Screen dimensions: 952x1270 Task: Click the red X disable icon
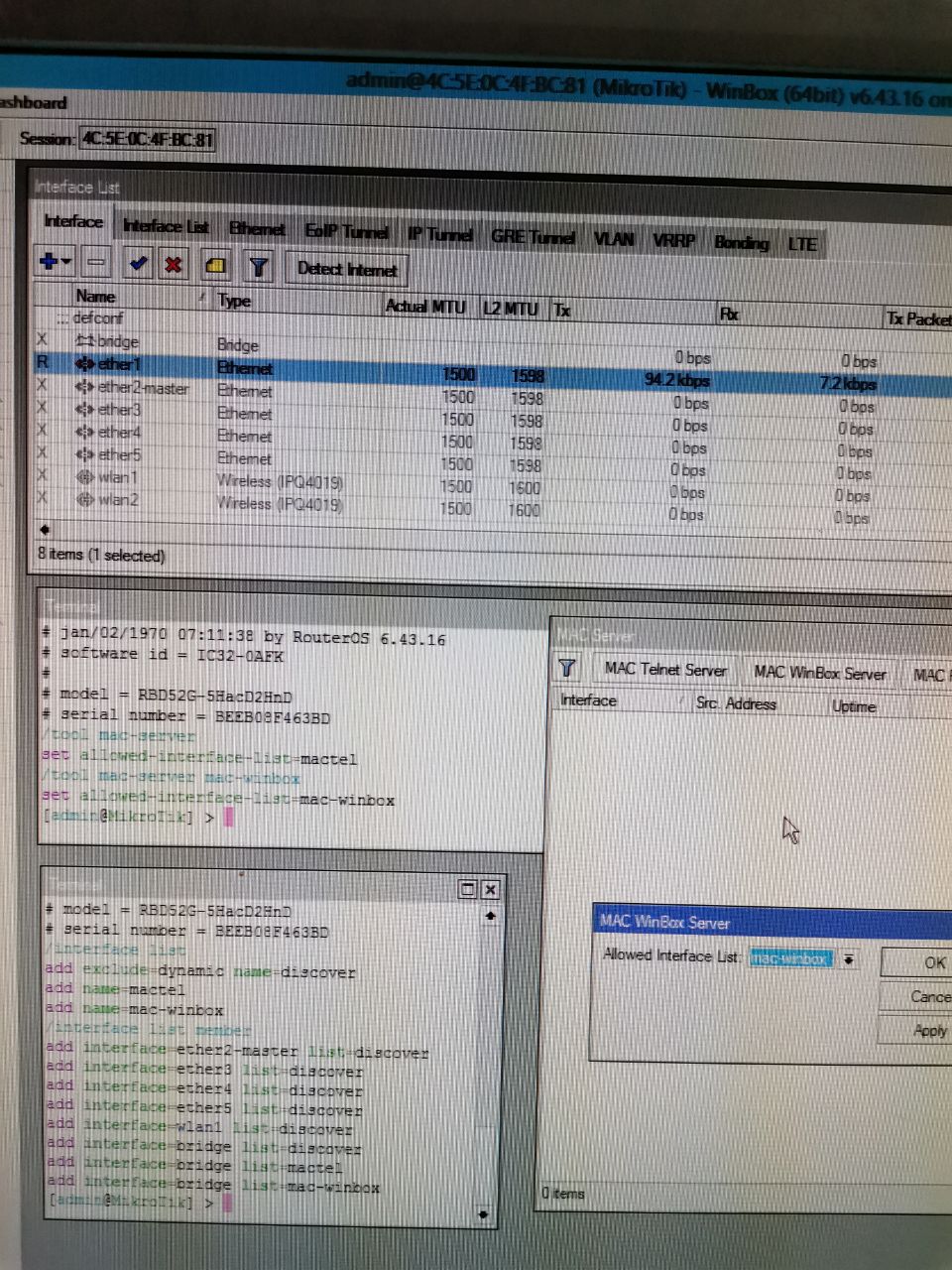(174, 265)
